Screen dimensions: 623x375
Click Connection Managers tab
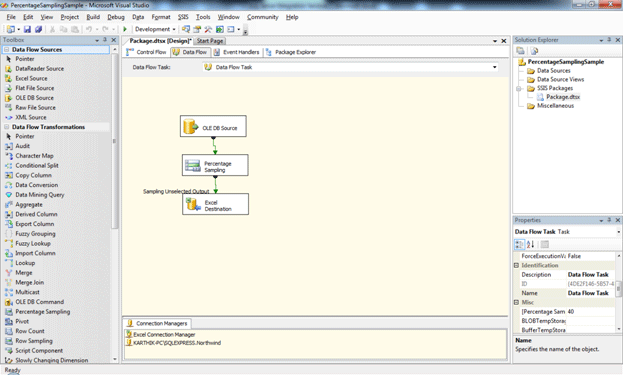click(x=157, y=324)
